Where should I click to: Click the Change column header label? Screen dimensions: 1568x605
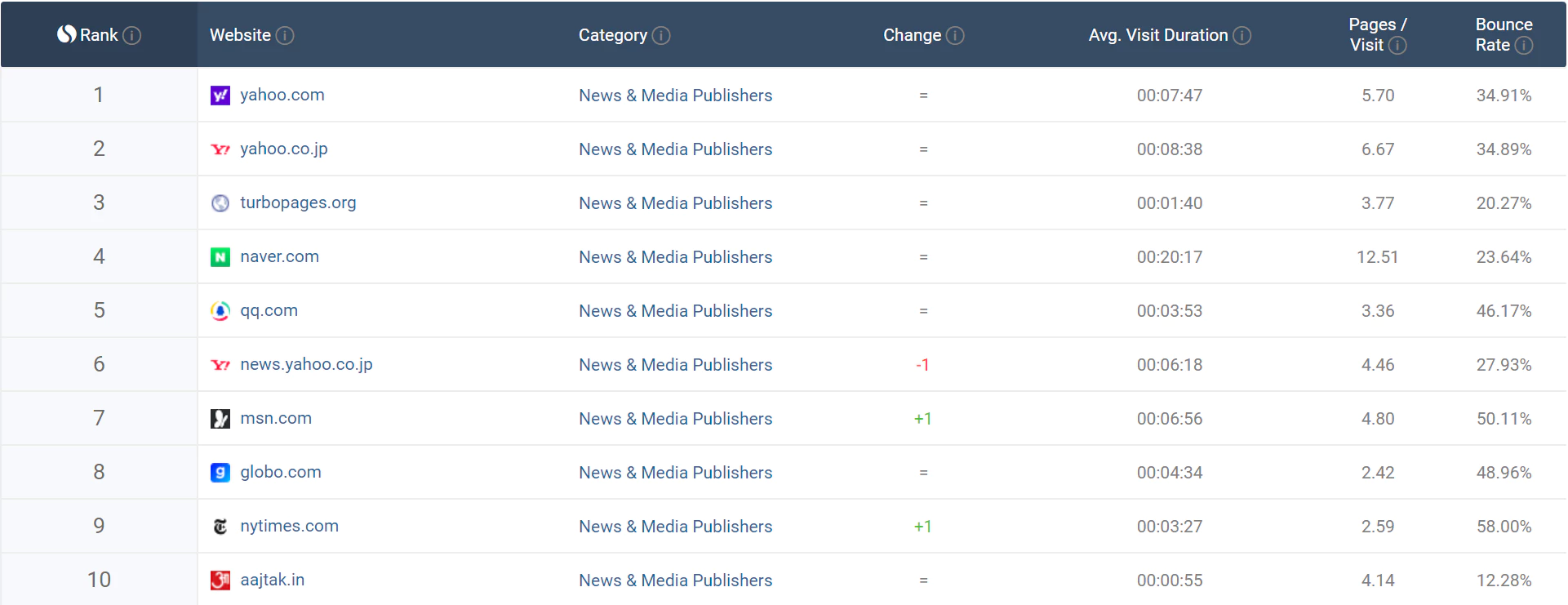pos(912,35)
